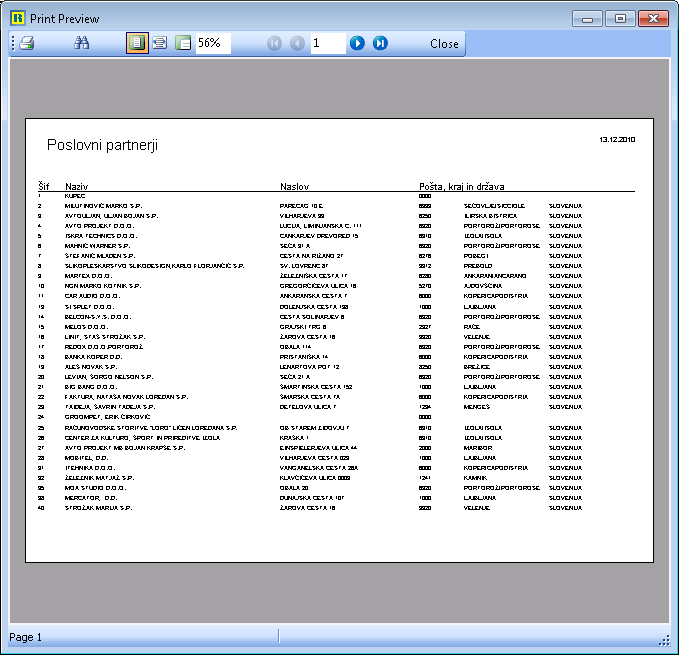Click the address DUNAJSKA CESTA 107
679x655 pixels.
coord(312,498)
